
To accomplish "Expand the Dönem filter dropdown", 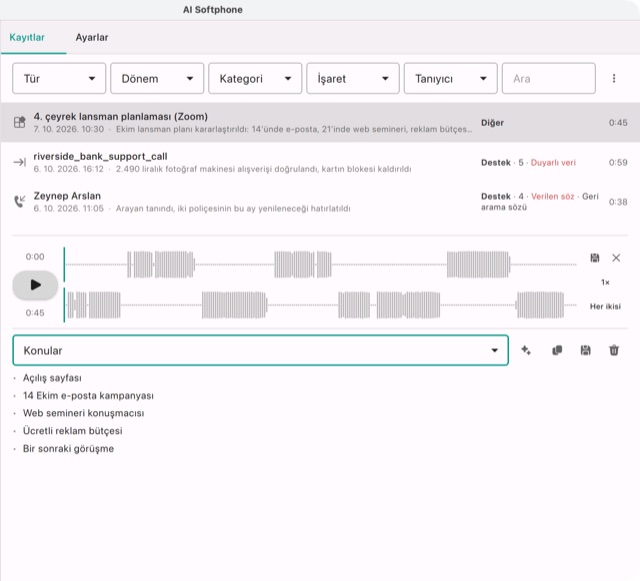I will [x=157, y=78].
